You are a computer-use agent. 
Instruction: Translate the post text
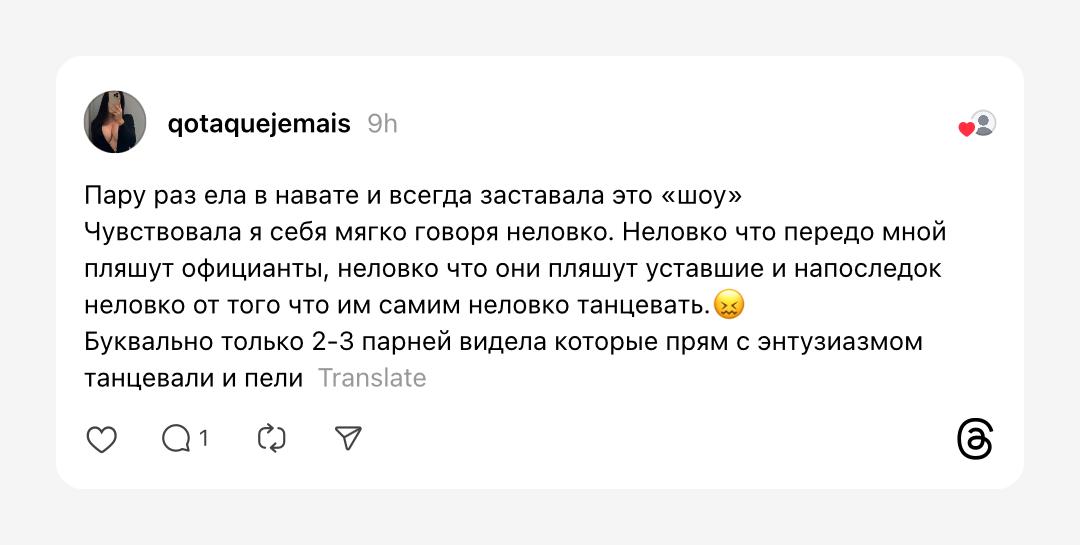(372, 378)
